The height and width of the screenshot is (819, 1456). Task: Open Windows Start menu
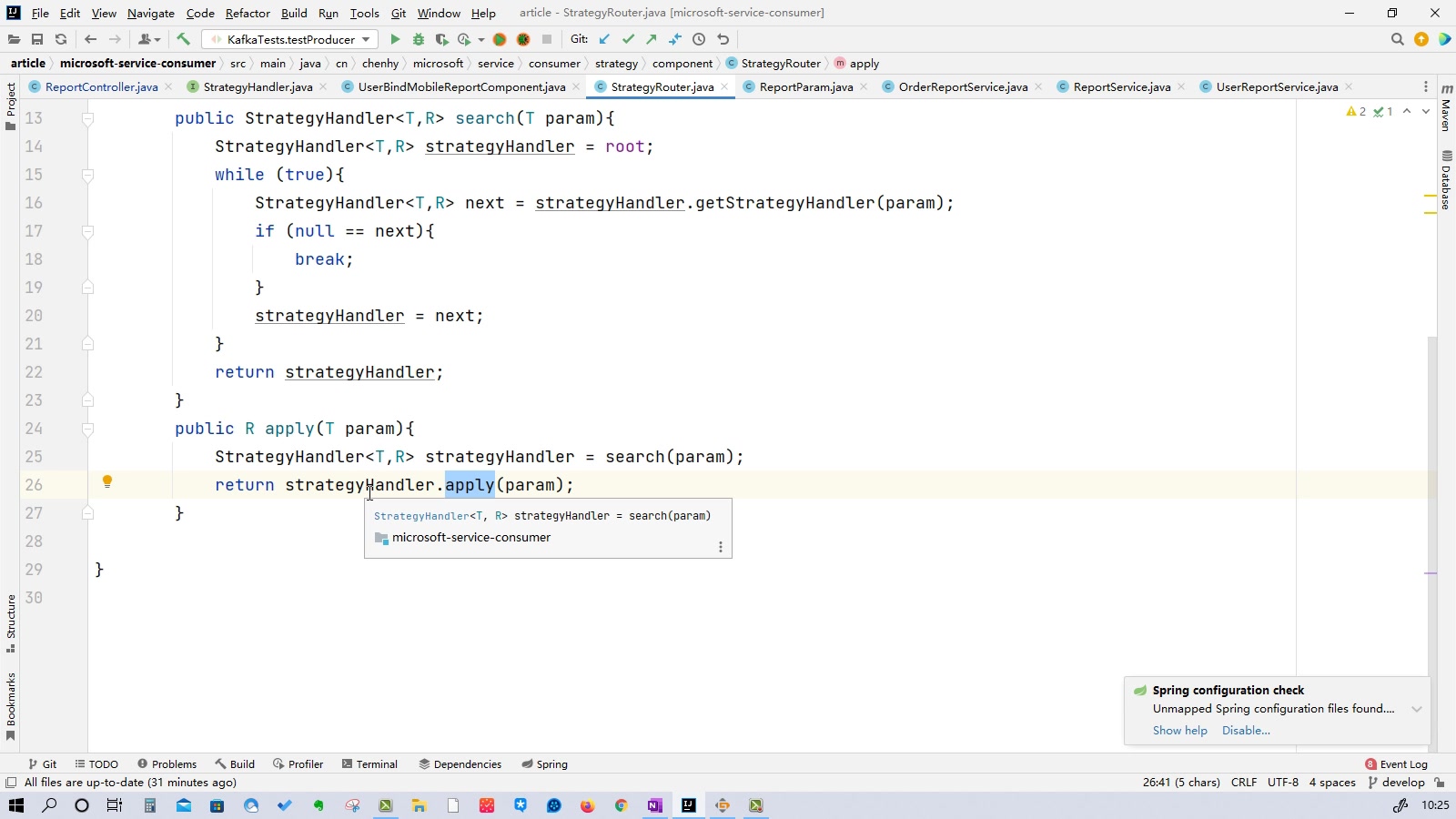(x=15, y=805)
